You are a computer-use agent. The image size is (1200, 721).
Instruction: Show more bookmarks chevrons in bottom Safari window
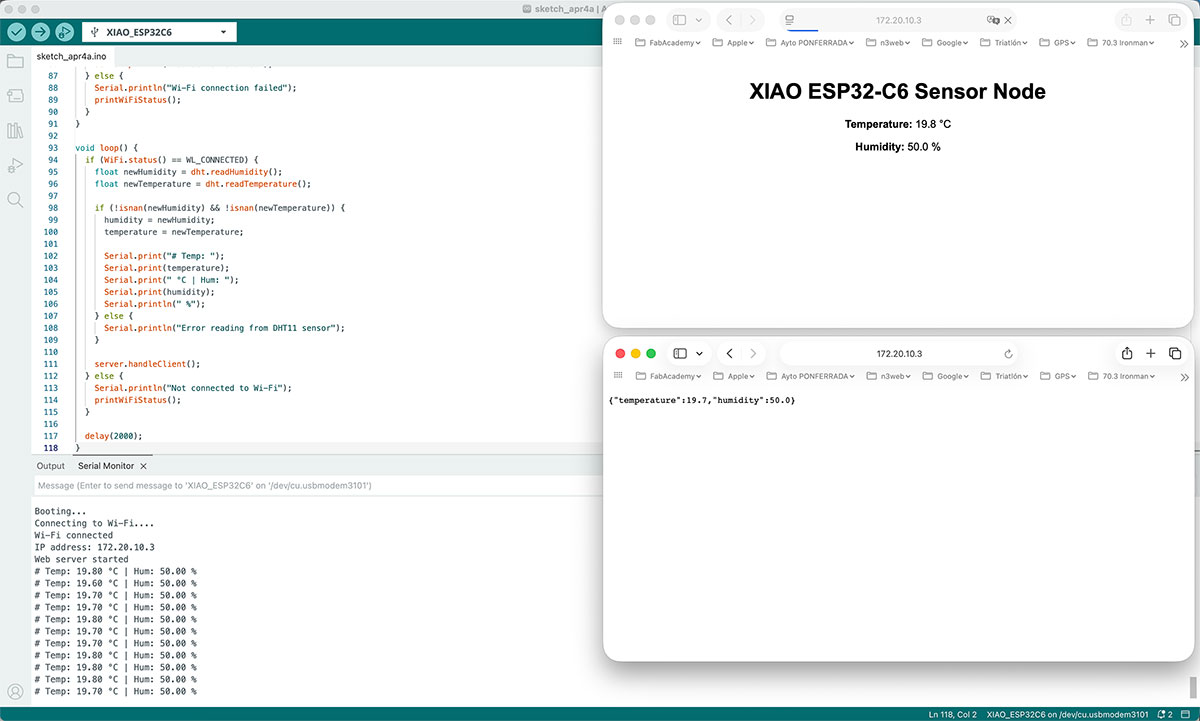pos(1184,376)
